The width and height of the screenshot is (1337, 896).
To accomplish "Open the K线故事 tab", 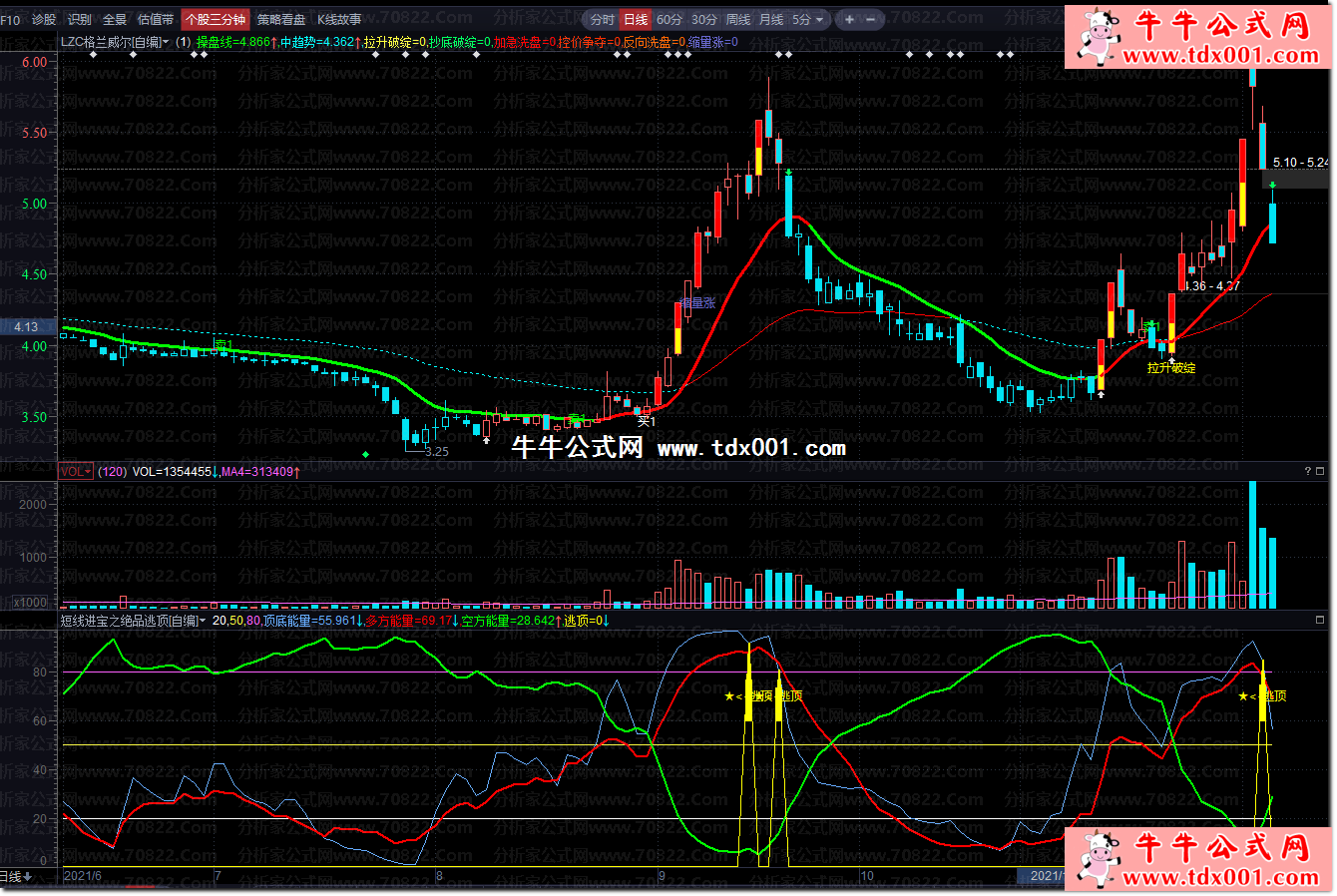I will point(339,19).
